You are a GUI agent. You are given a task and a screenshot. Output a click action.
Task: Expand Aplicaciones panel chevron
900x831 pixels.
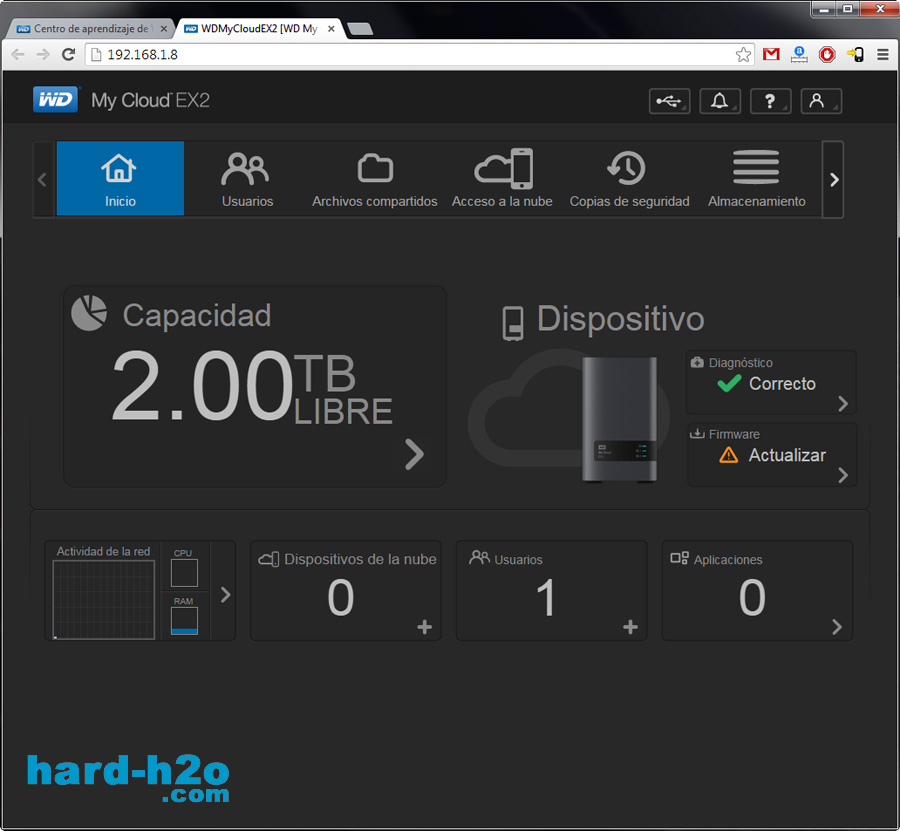pyautogui.click(x=837, y=627)
